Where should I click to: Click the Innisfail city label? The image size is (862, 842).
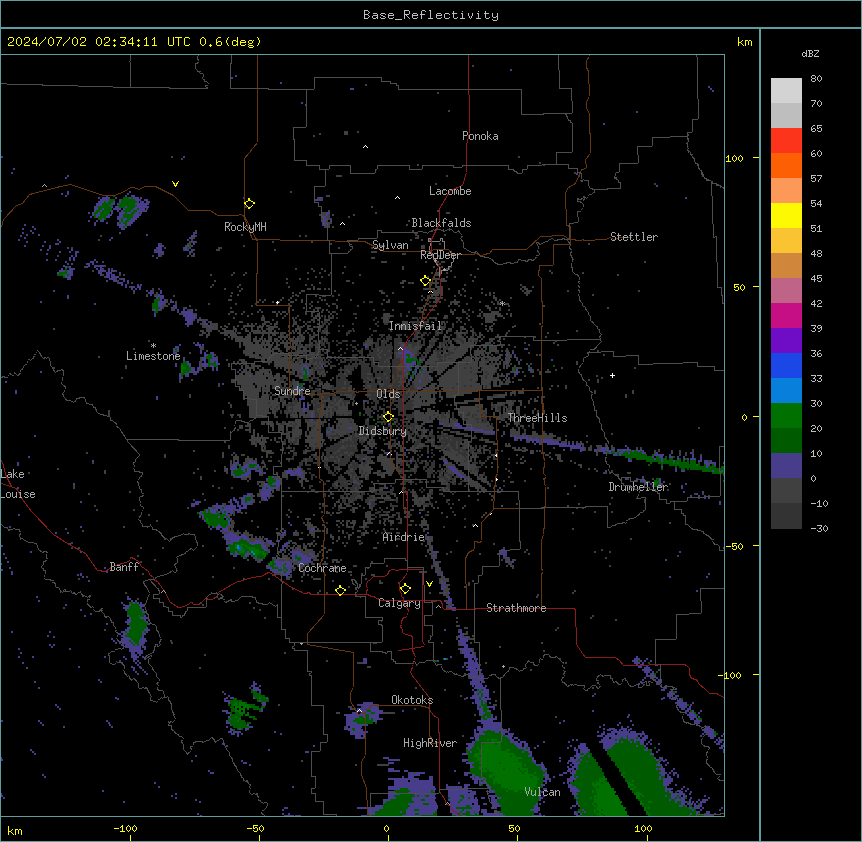point(415,326)
